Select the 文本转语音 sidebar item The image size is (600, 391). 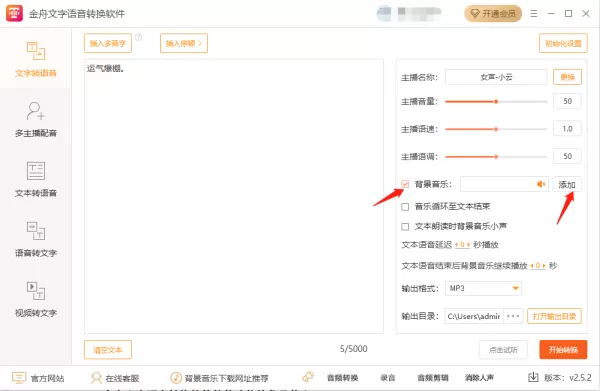(36, 179)
